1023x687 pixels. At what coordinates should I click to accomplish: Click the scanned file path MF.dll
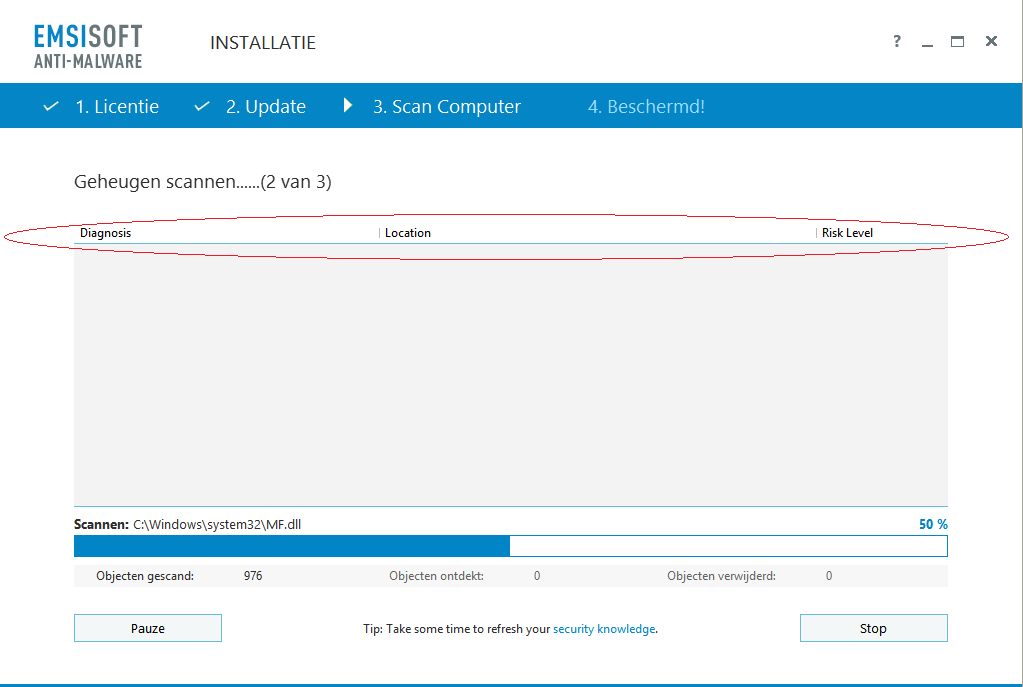[x=217, y=524]
